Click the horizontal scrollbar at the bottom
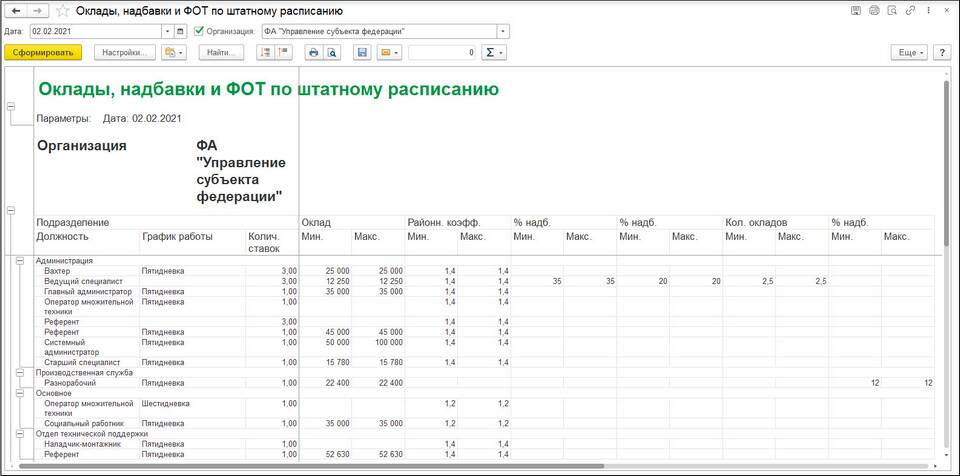This screenshot has height=476, width=960. (312, 466)
